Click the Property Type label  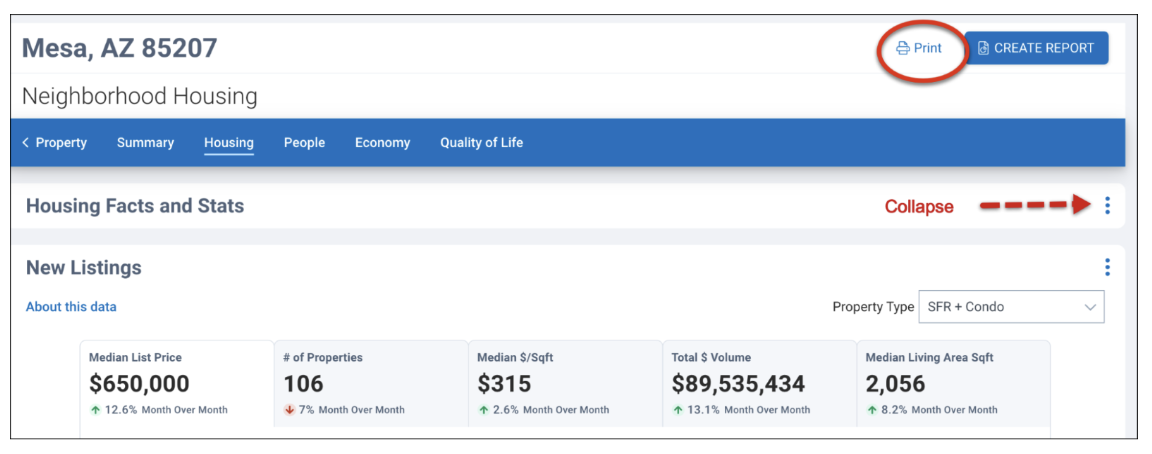point(873,307)
